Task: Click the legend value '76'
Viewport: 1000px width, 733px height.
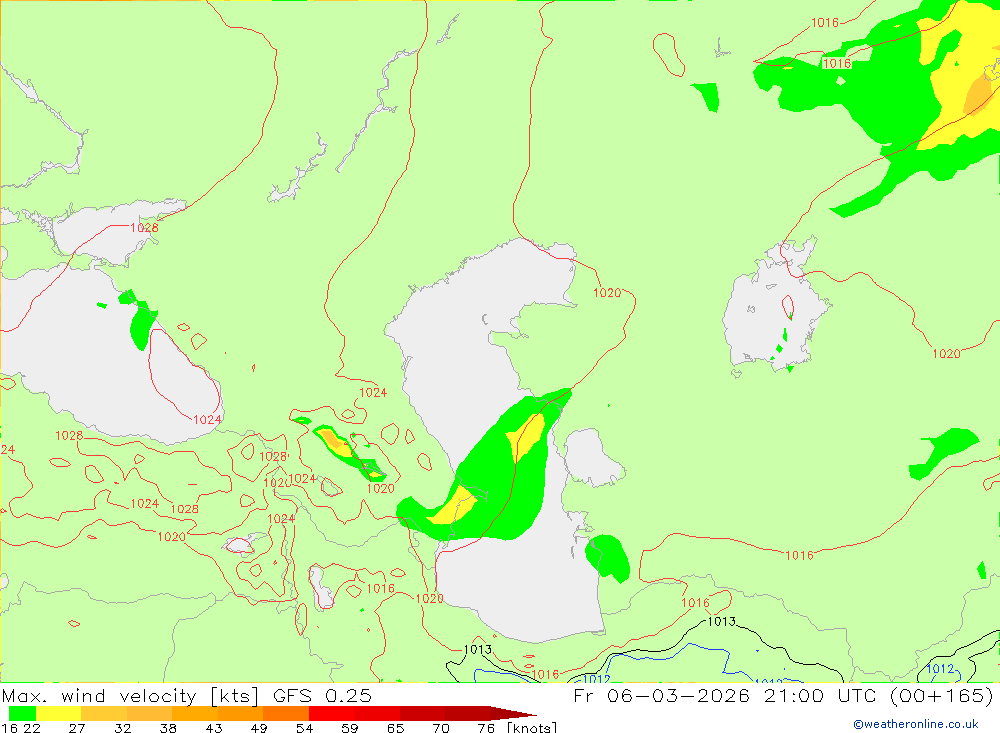Action: click(486, 727)
